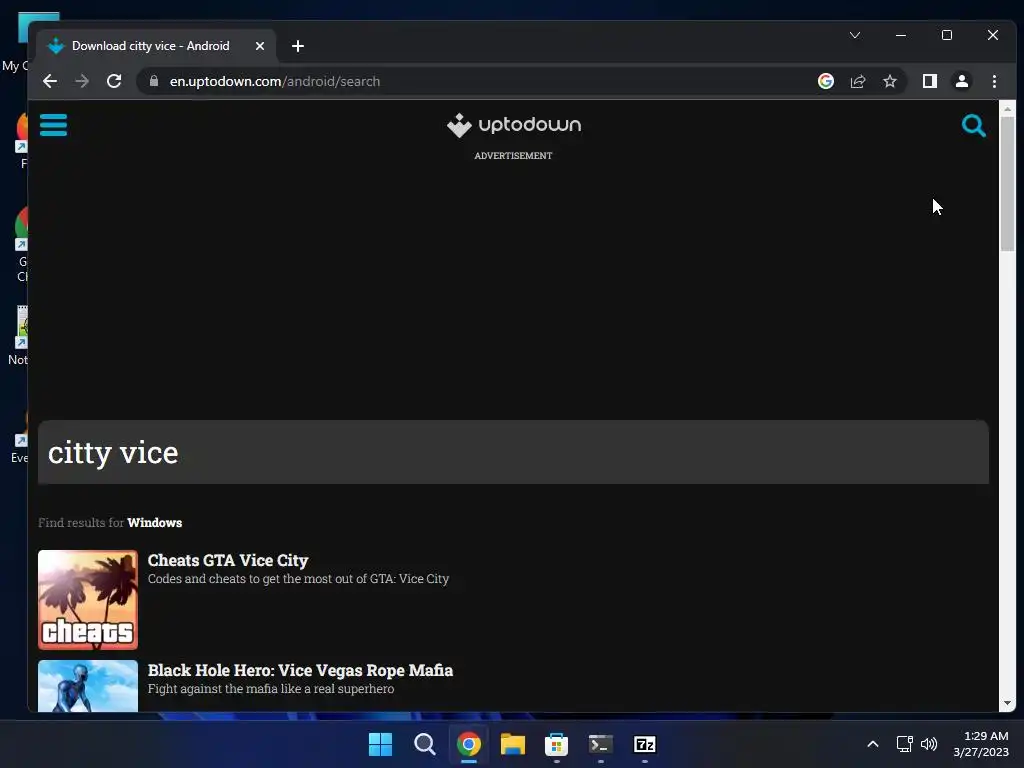Image resolution: width=1024 pixels, height=768 pixels.
Task: Share this page icon
Action: tap(857, 81)
